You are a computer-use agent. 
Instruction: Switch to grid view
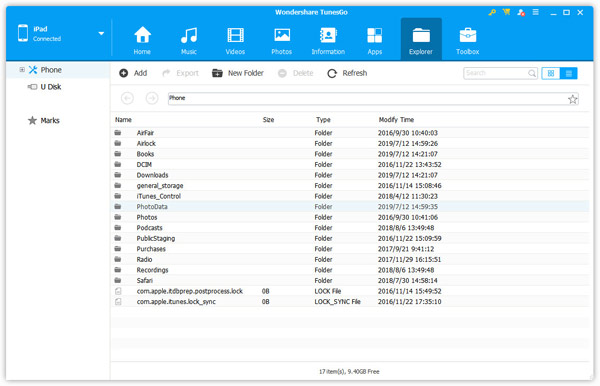click(551, 73)
